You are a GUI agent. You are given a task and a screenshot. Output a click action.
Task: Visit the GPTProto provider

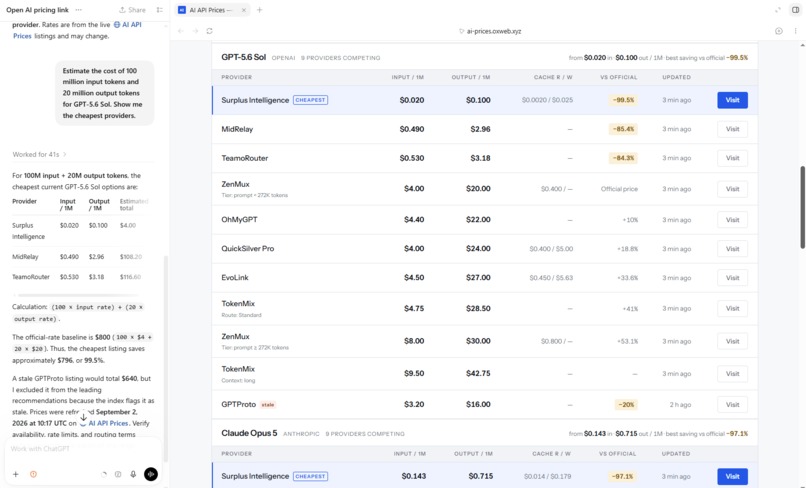pyautogui.click(x=732, y=405)
